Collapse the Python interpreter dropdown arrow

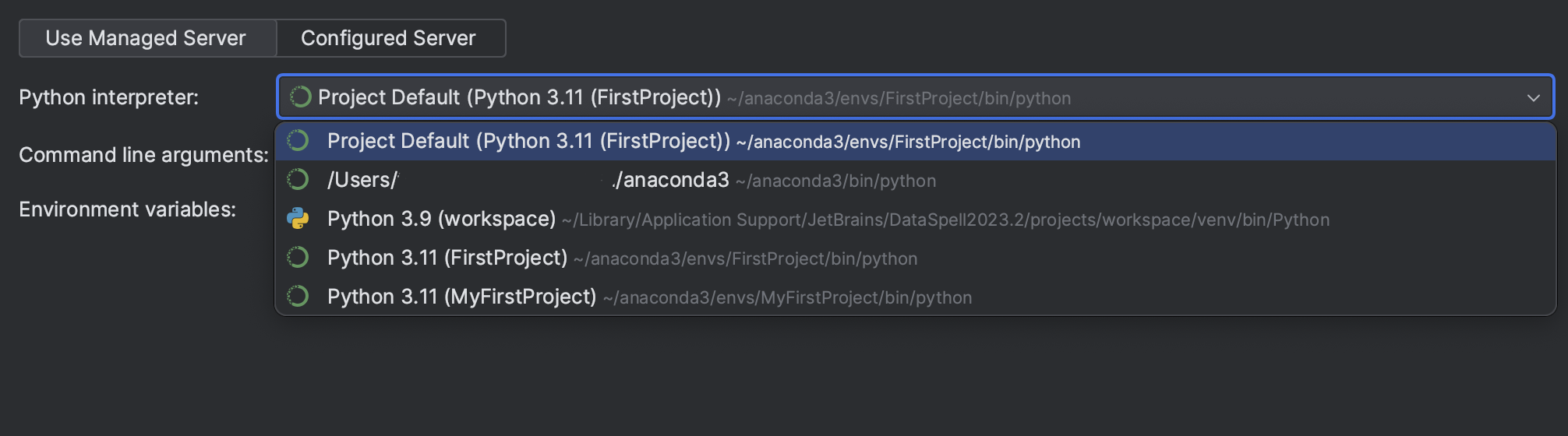tap(1533, 98)
